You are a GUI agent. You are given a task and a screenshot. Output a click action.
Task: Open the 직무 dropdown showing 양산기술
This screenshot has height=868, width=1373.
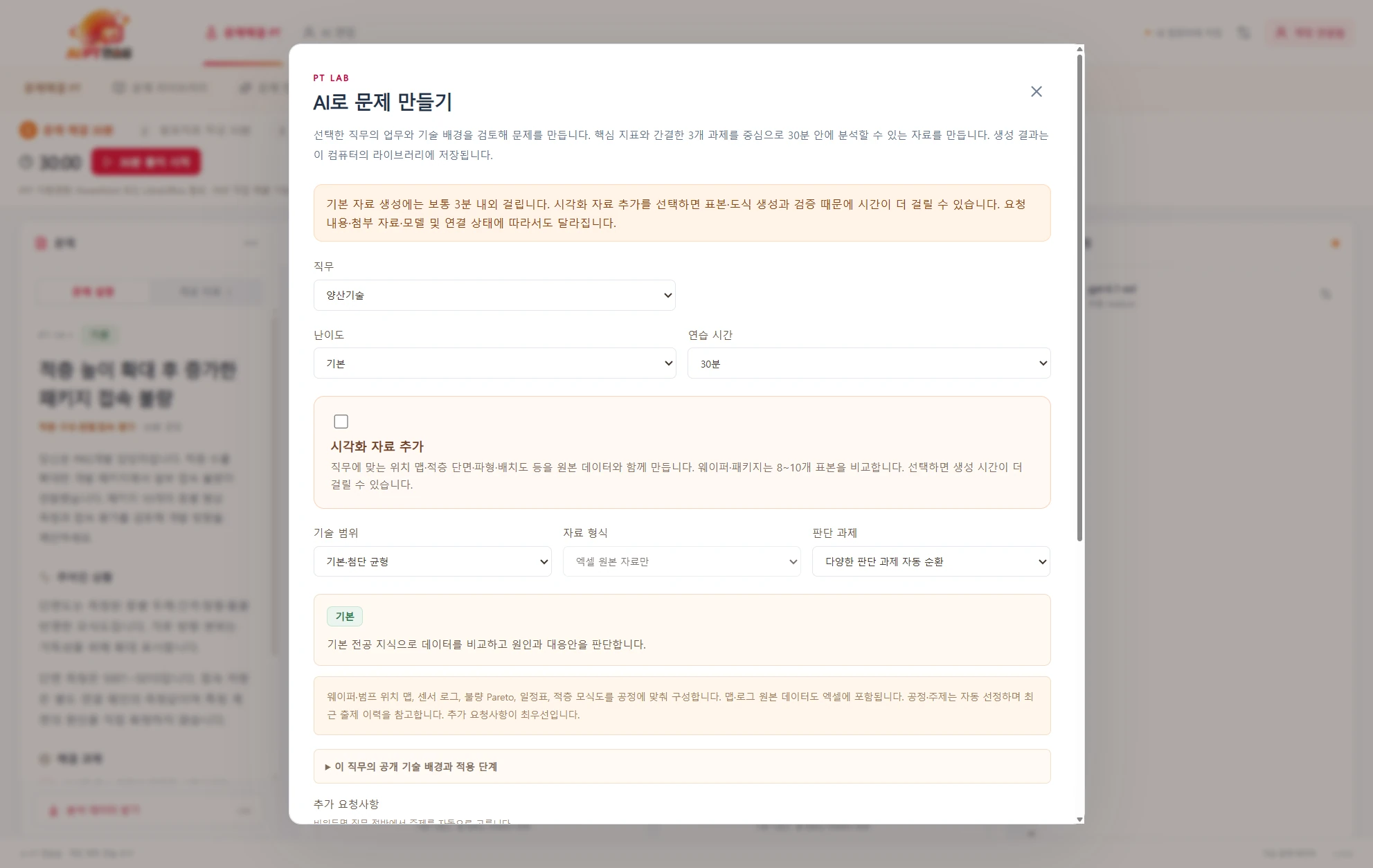(x=494, y=295)
